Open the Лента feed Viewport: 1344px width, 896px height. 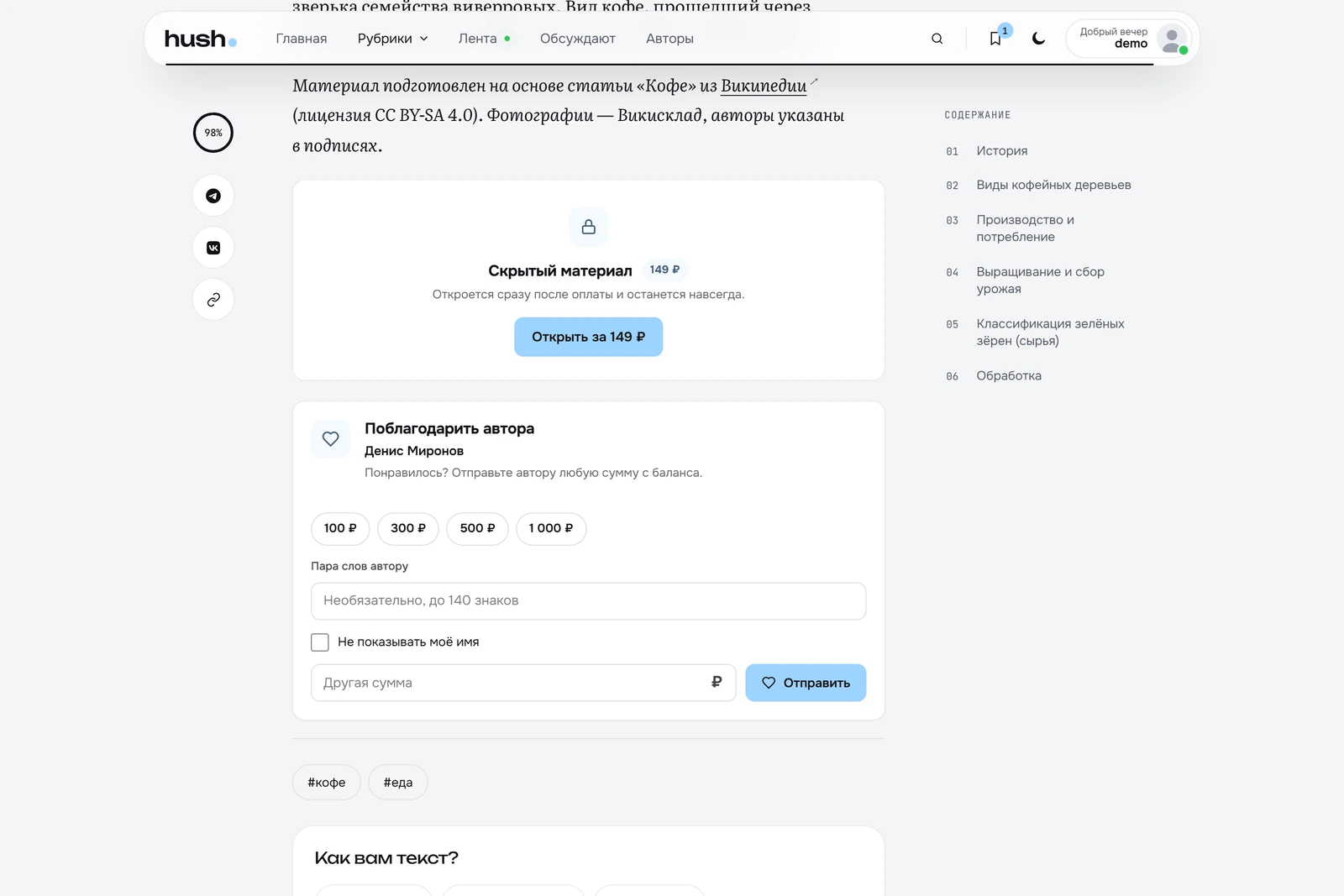tap(485, 39)
